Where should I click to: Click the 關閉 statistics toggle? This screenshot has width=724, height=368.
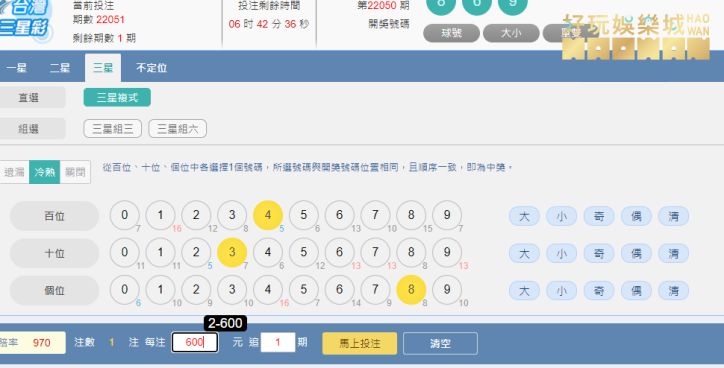pos(75,172)
